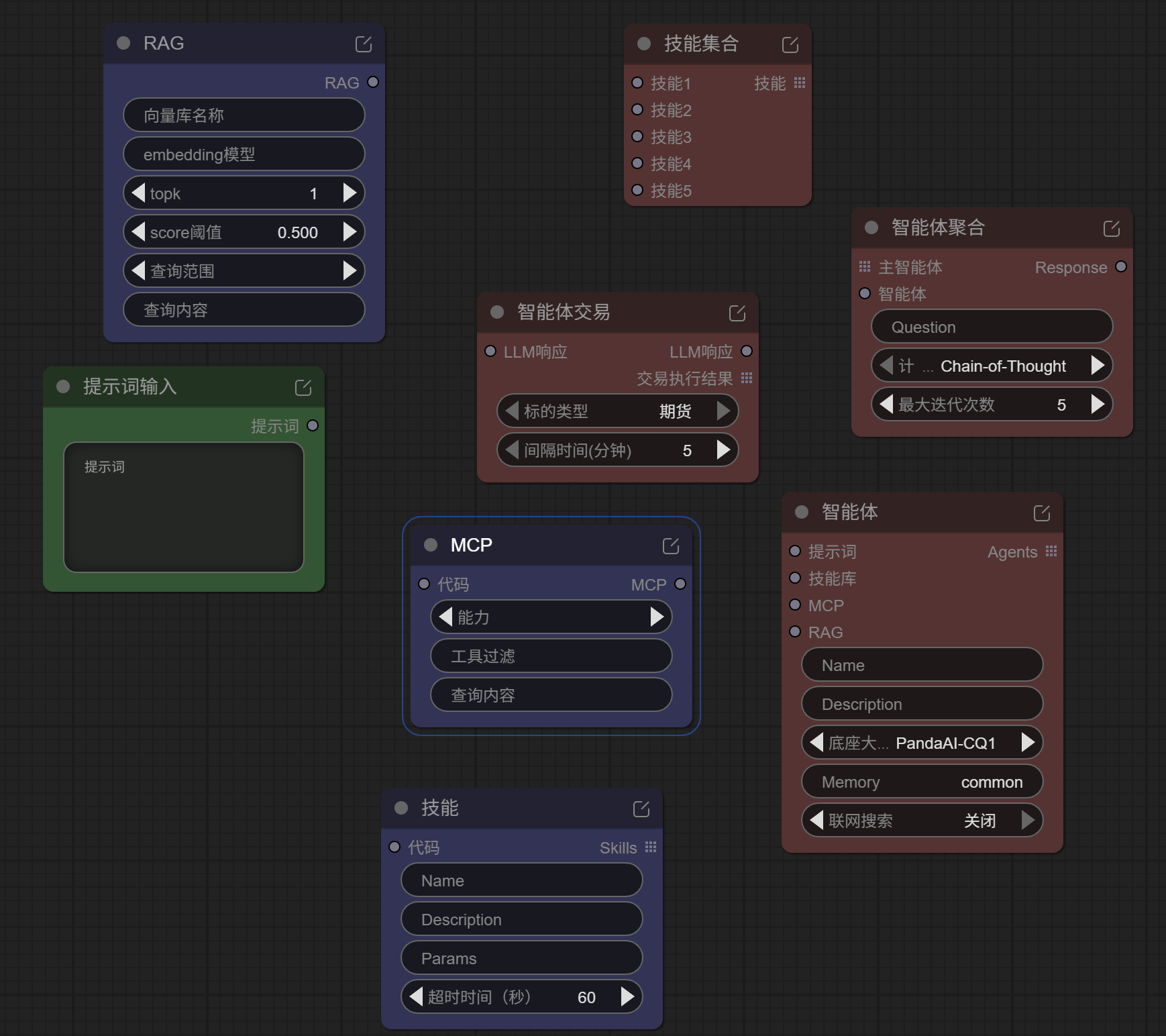
Task: Expand the 查询范围 selector next option
Action: 350,270
